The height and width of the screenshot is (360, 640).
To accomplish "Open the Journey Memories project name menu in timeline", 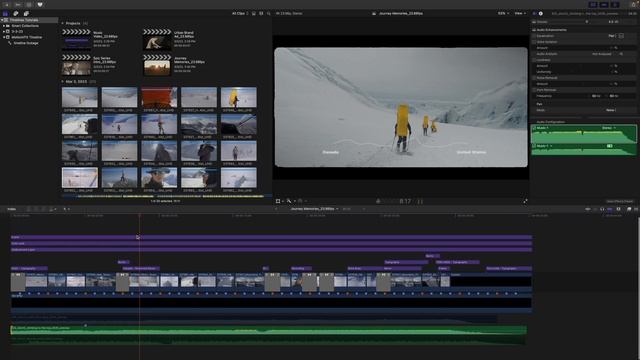I will [314, 209].
